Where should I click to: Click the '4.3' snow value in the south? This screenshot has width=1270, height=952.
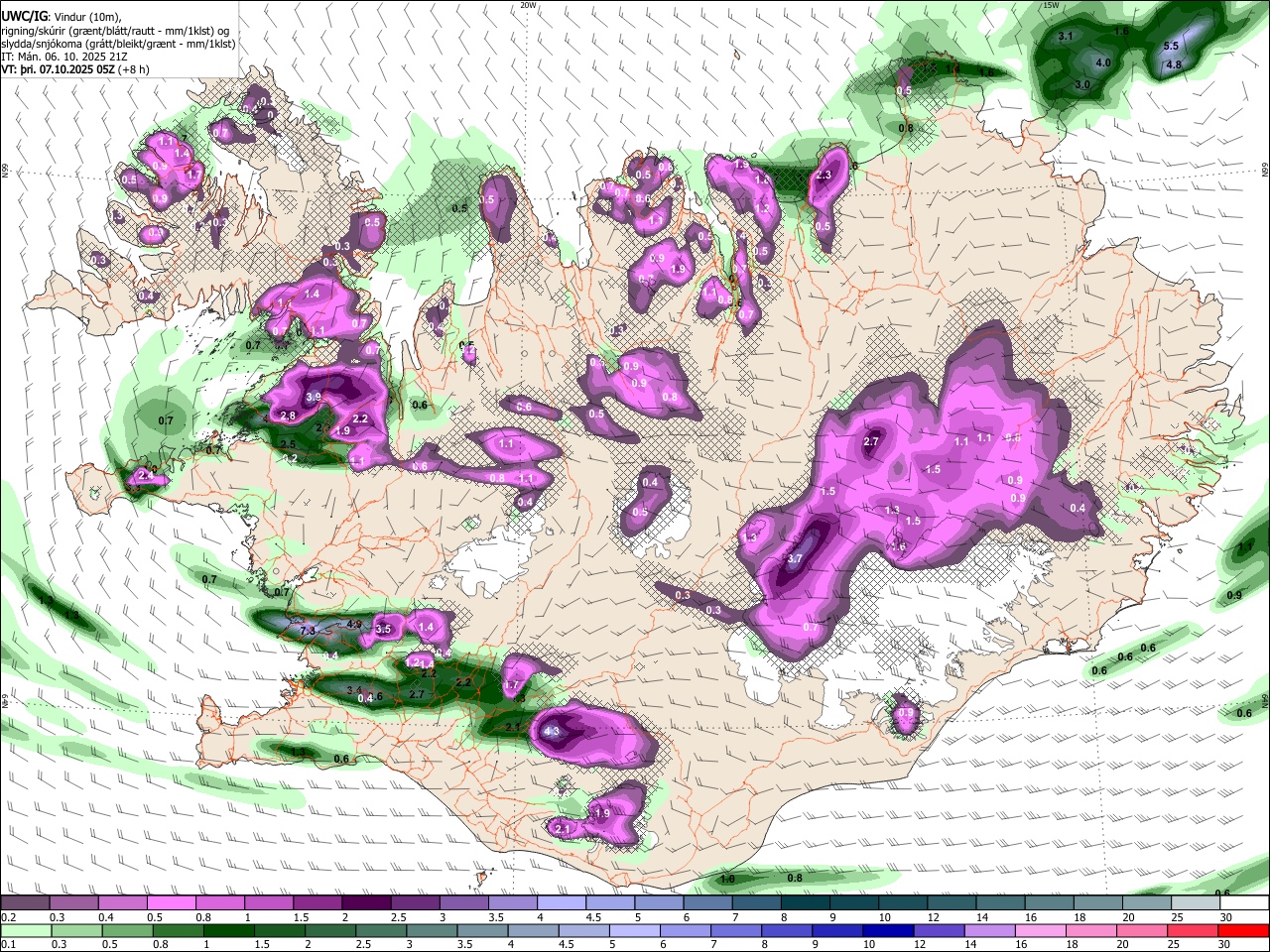(554, 732)
